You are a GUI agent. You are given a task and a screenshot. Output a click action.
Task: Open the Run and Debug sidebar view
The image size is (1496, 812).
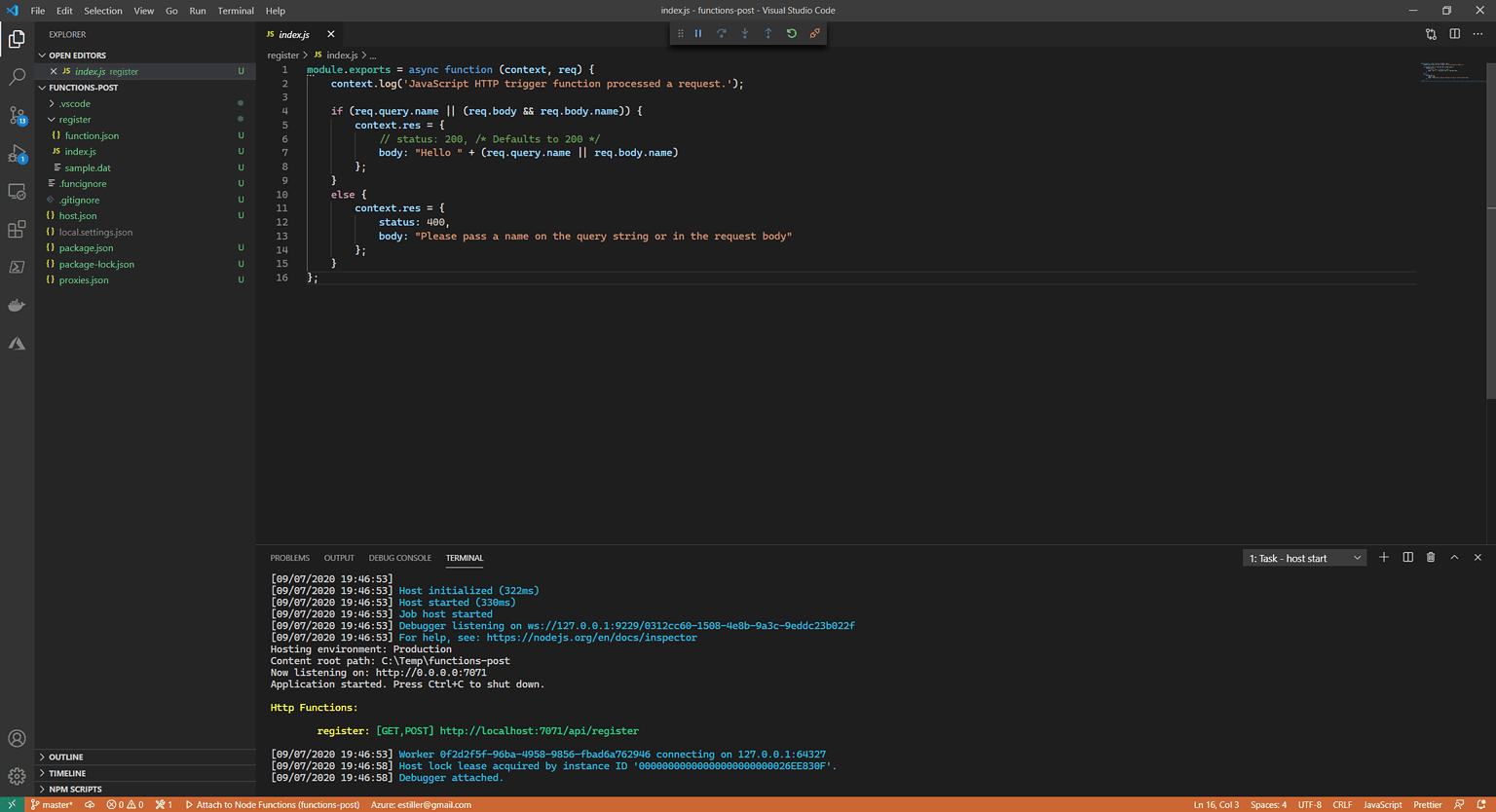16,152
